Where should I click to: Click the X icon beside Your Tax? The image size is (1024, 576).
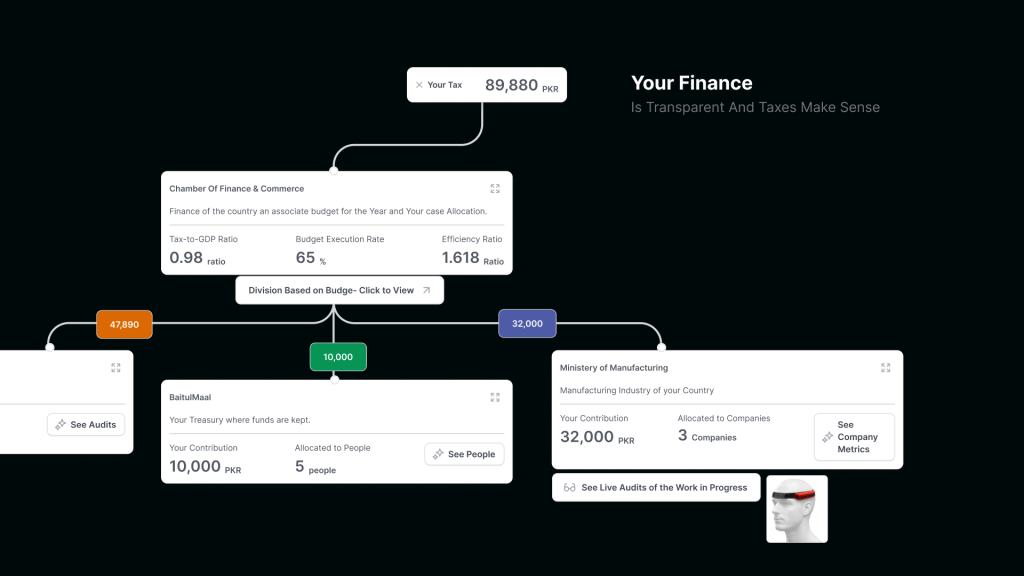(x=419, y=85)
